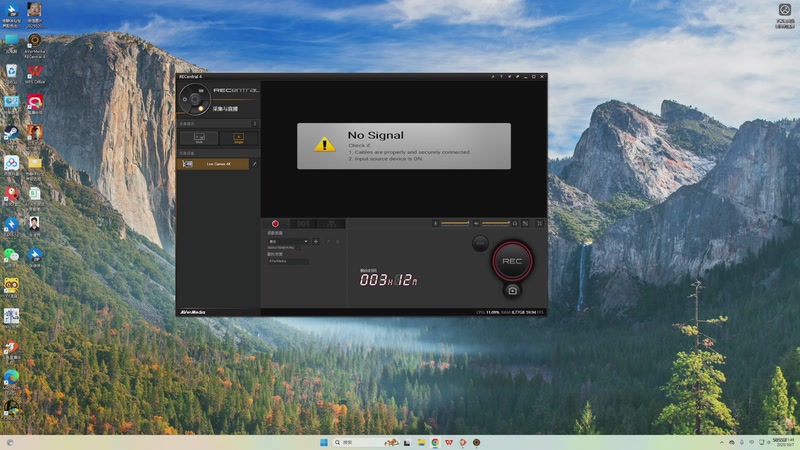The height and width of the screenshot is (450, 800).
Task: Switch to the streaming tab
Action: (x=303, y=223)
